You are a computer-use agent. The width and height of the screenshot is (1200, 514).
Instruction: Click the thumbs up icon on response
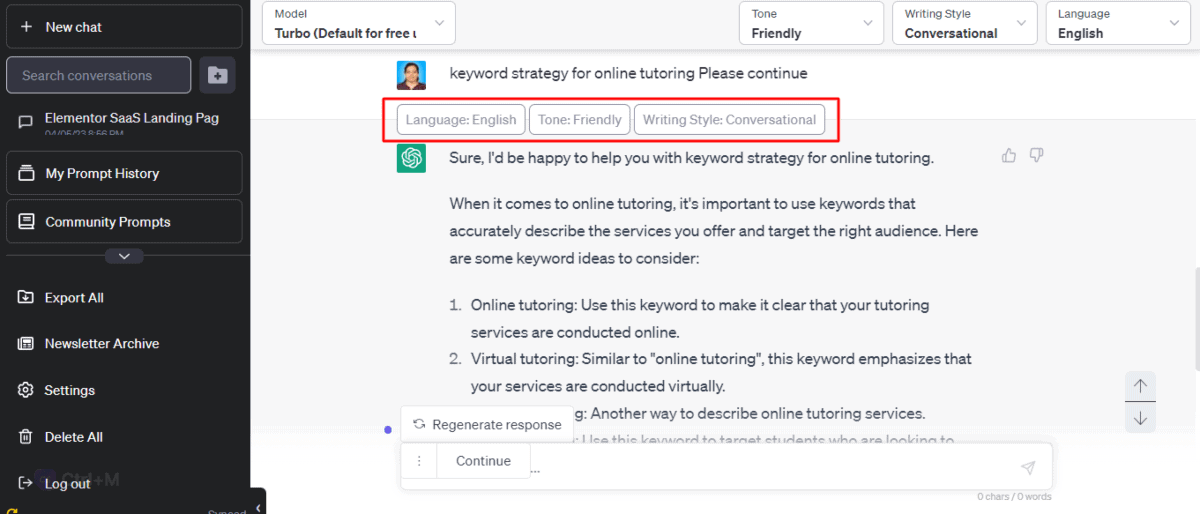click(1009, 155)
